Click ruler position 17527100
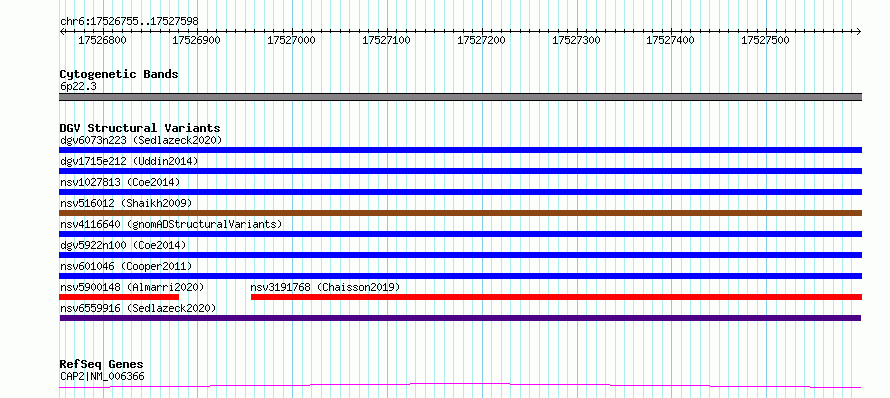890x398 pixels. pos(387,40)
